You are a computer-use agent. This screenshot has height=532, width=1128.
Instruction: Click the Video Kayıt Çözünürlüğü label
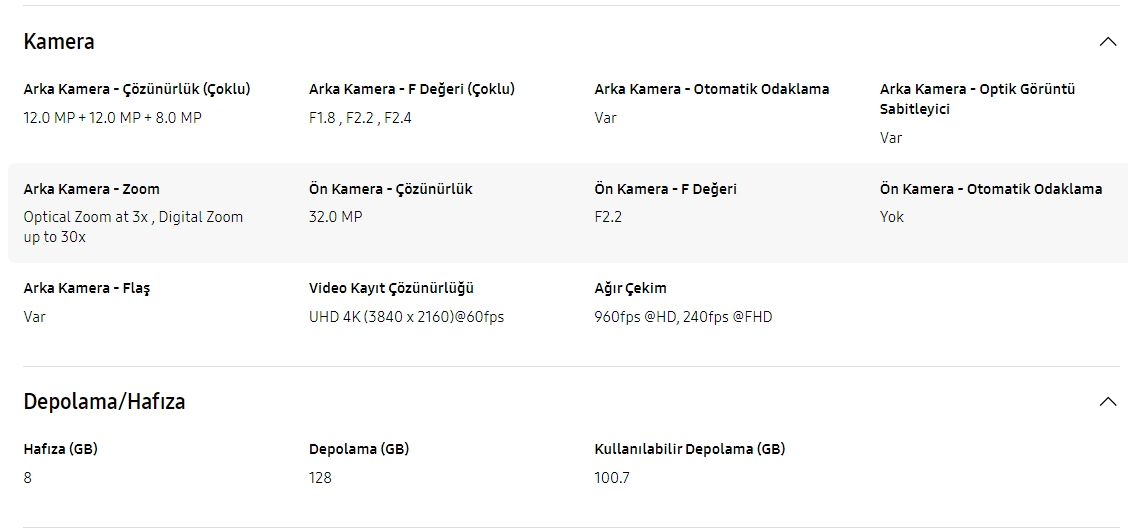click(x=391, y=288)
